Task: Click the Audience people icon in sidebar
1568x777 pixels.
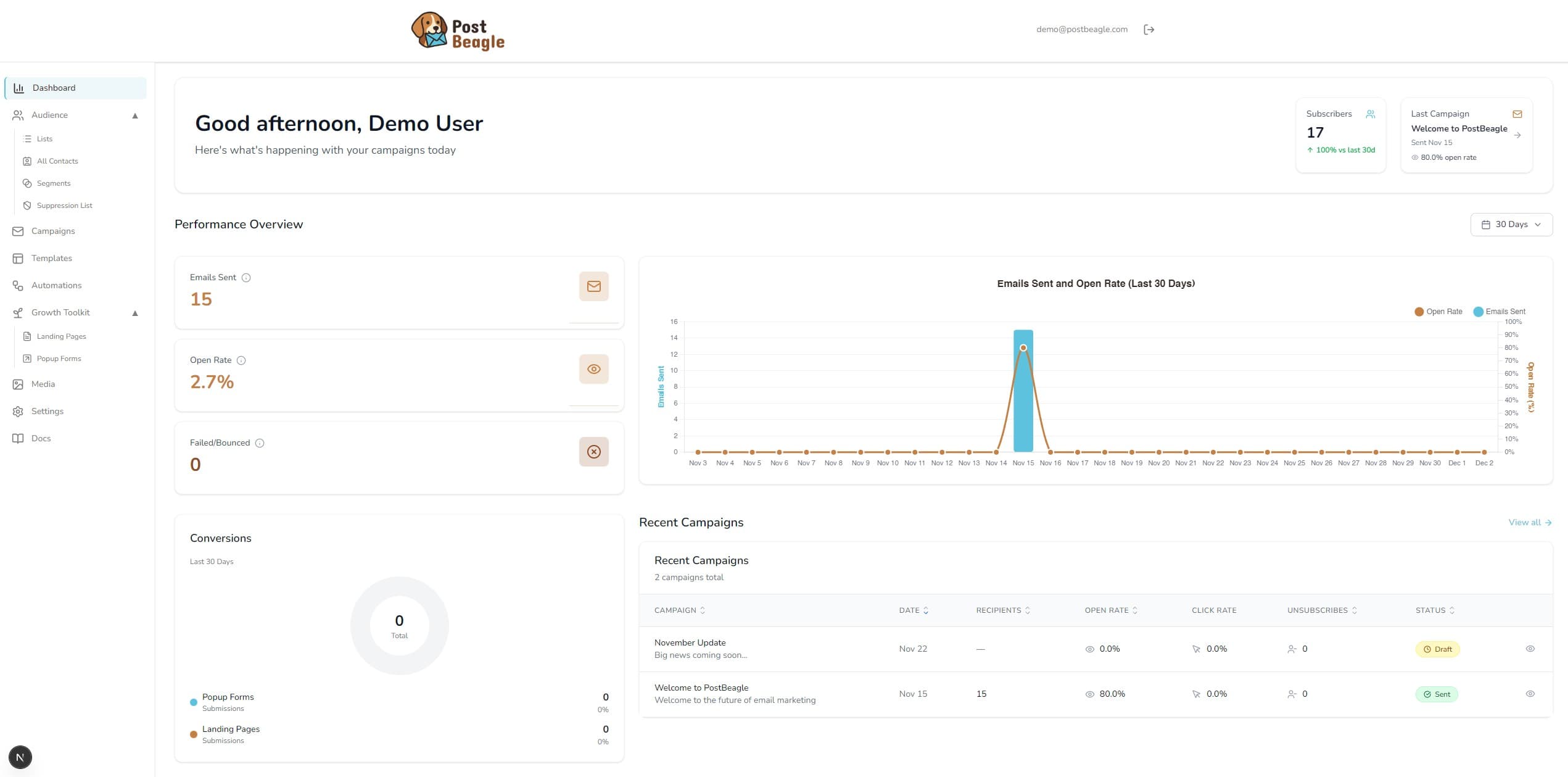Action: coord(18,115)
